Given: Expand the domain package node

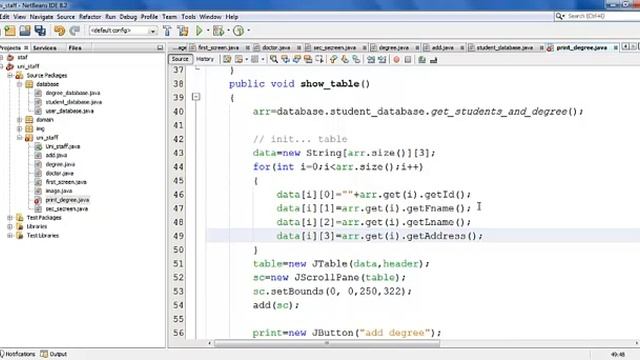Looking at the screenshot, I should tap(19, 120).
